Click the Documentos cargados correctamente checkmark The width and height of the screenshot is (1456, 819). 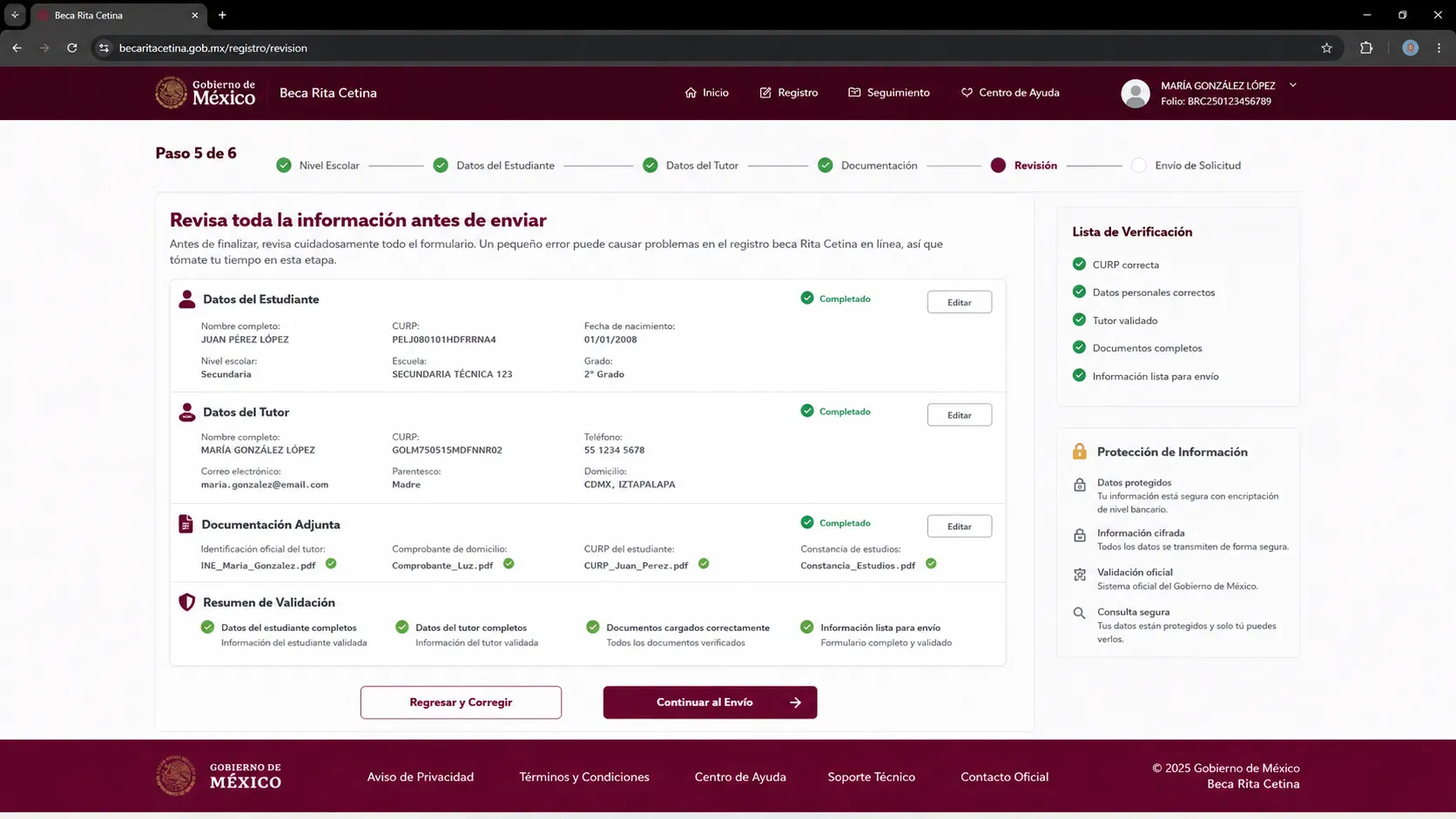click(593, 627)
